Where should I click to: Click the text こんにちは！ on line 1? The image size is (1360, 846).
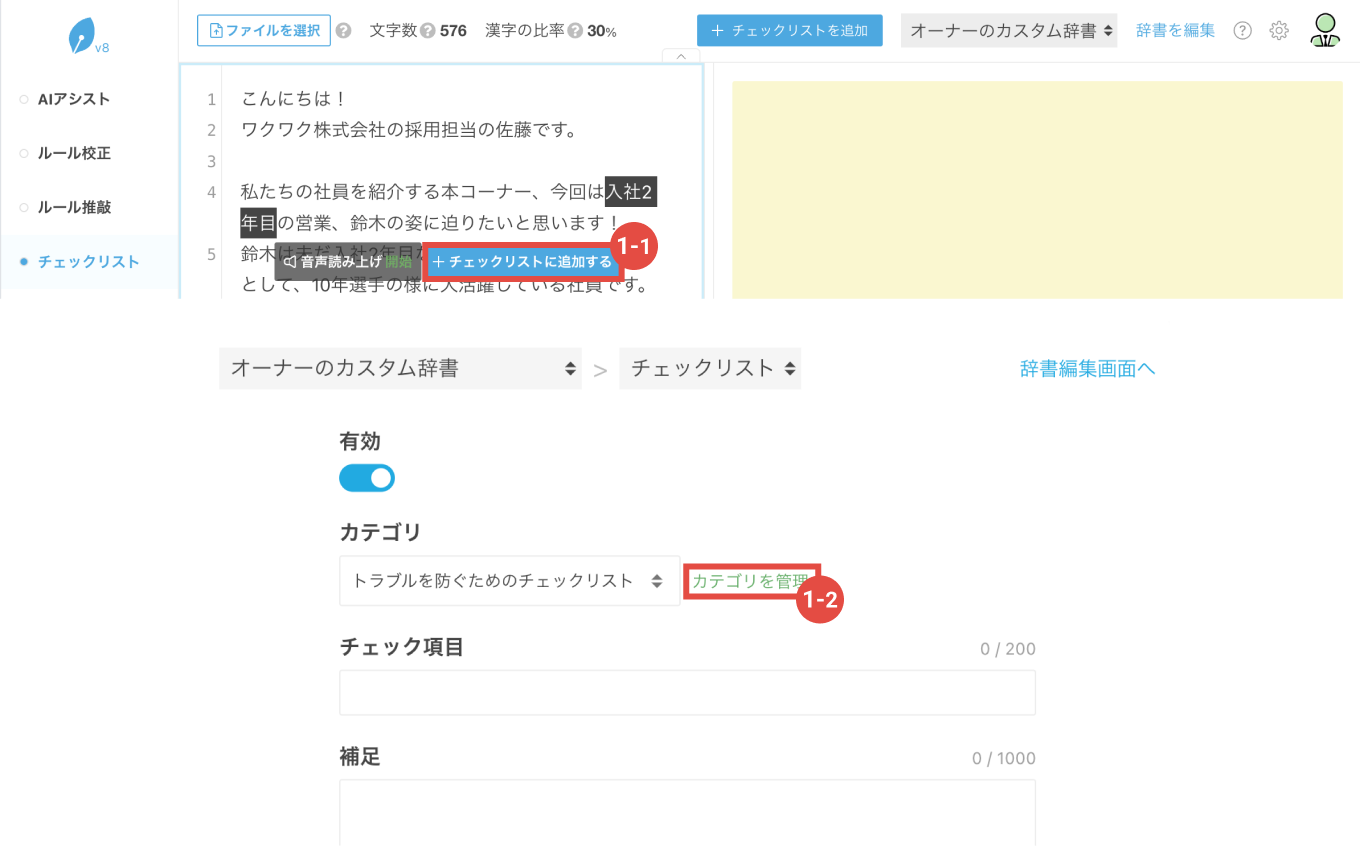[x=295, y=99]
